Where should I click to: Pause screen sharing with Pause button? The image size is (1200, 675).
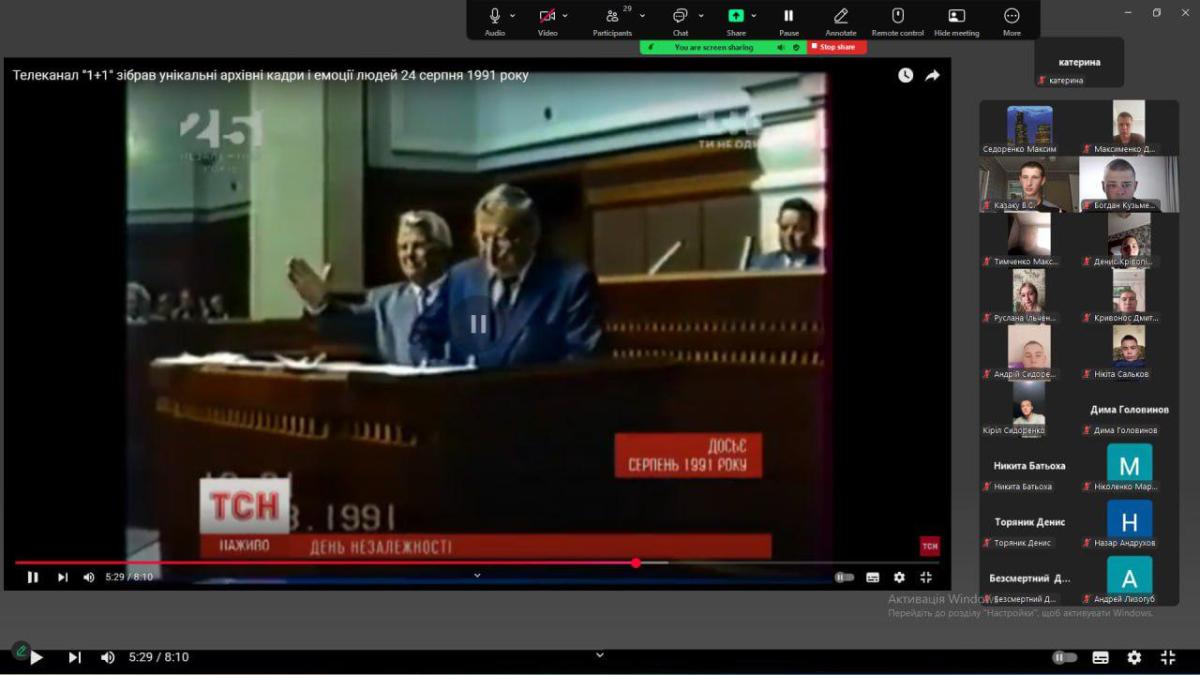[788, 17]
